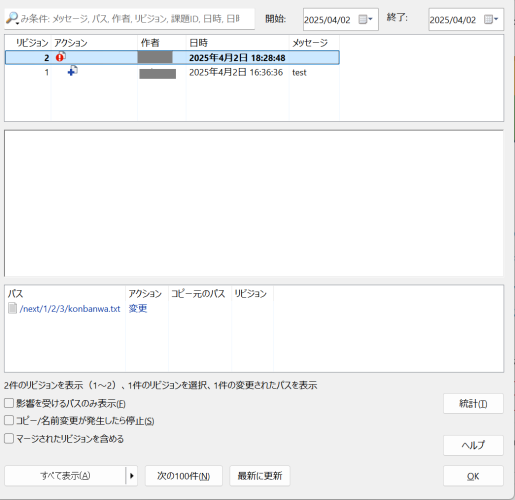515x500 pixels.
Task: Open the 開始 date calendar picker
Action: [365, 19]
